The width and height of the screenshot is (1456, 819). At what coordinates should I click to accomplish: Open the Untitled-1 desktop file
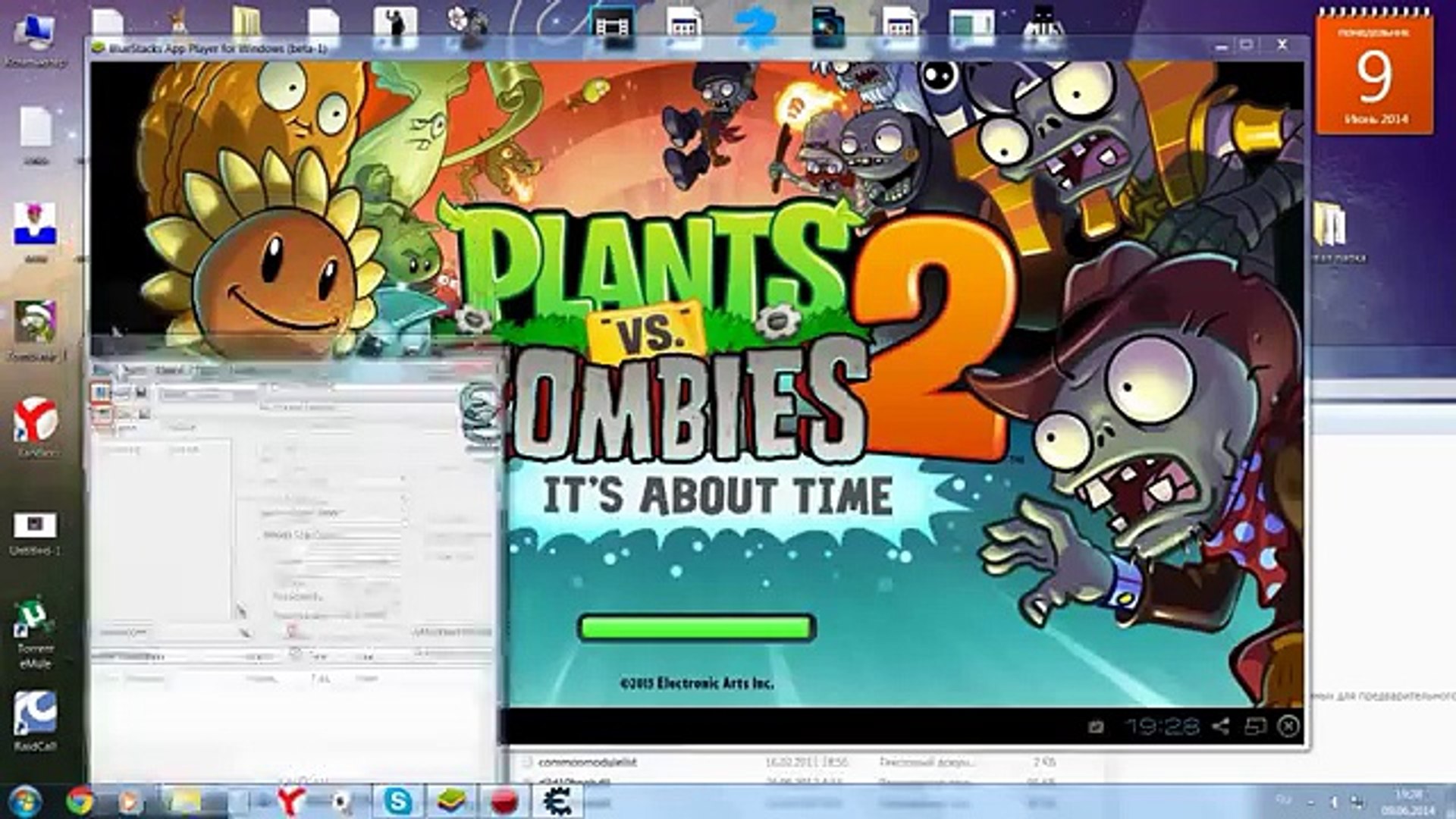[34, 534]
